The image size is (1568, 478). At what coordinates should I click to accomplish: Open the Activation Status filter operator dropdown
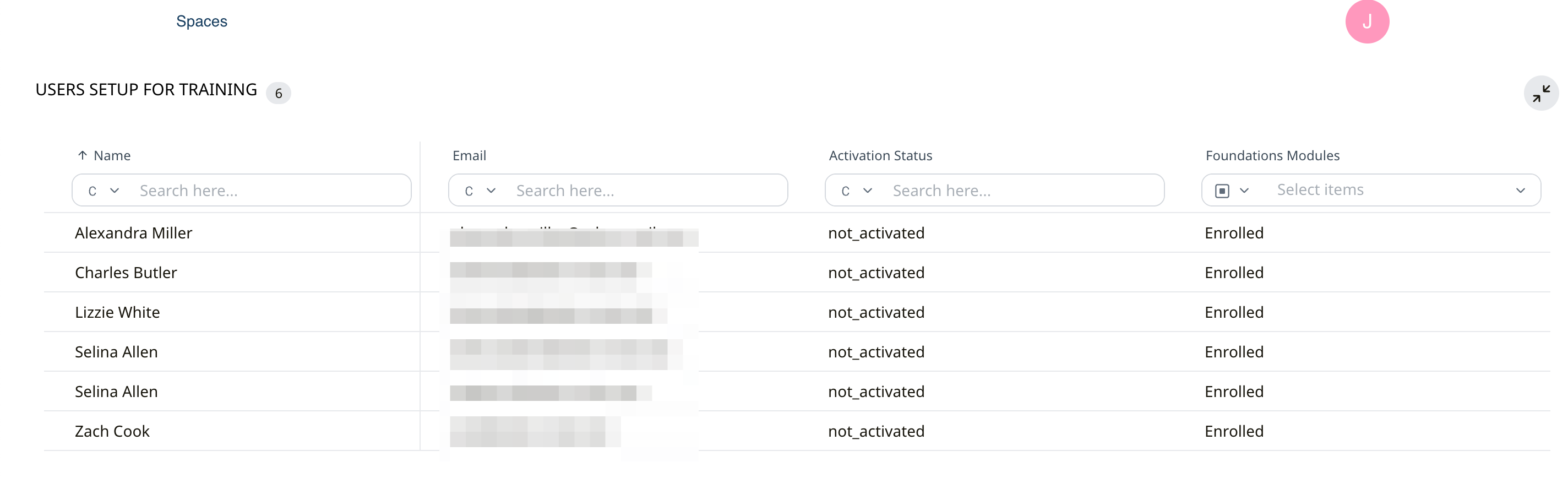pyautogui.click(x=857, y=191)
